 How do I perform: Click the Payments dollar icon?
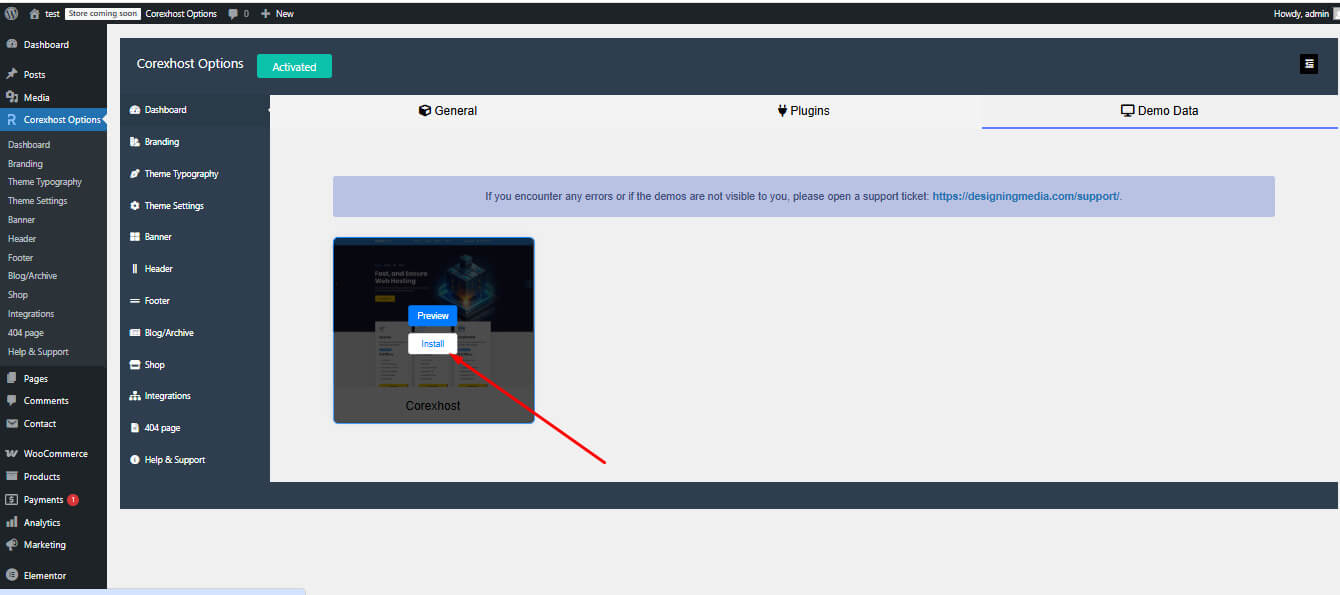[12, 500]
